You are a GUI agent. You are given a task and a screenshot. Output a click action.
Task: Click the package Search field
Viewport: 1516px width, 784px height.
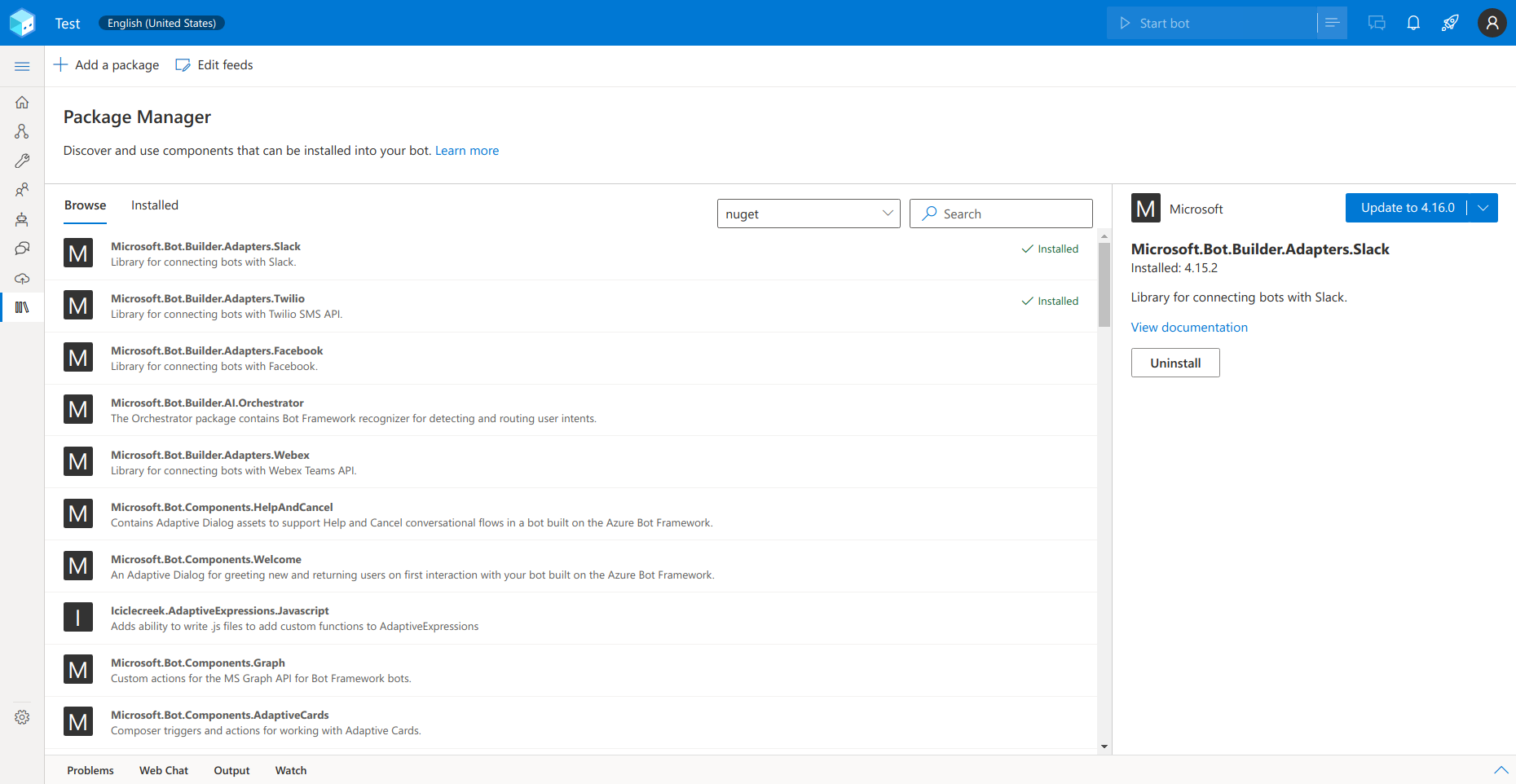click(x=1001, y=214)
